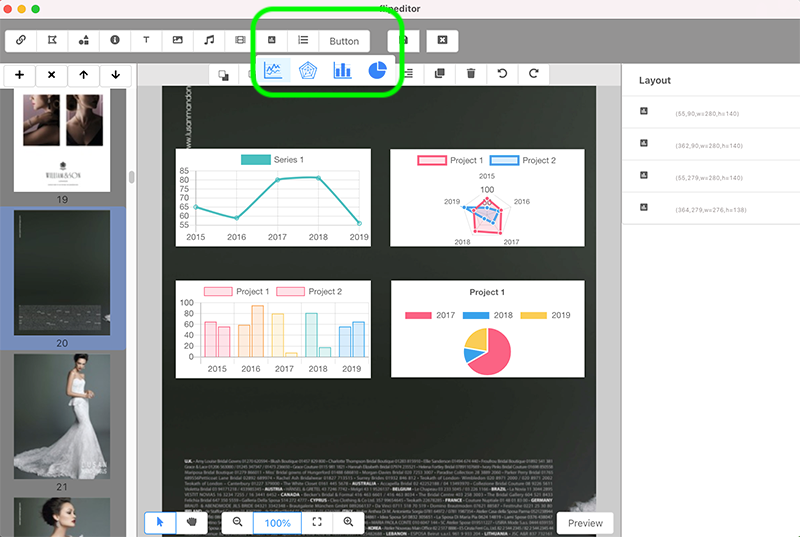
Task: Undo the last action
Action: [x=503, y=74]
